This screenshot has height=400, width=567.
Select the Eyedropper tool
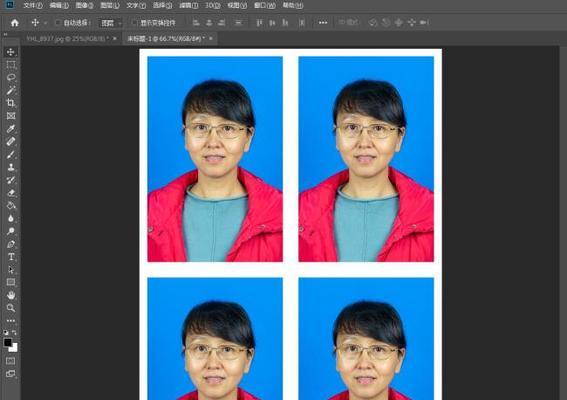coord(11,129)
